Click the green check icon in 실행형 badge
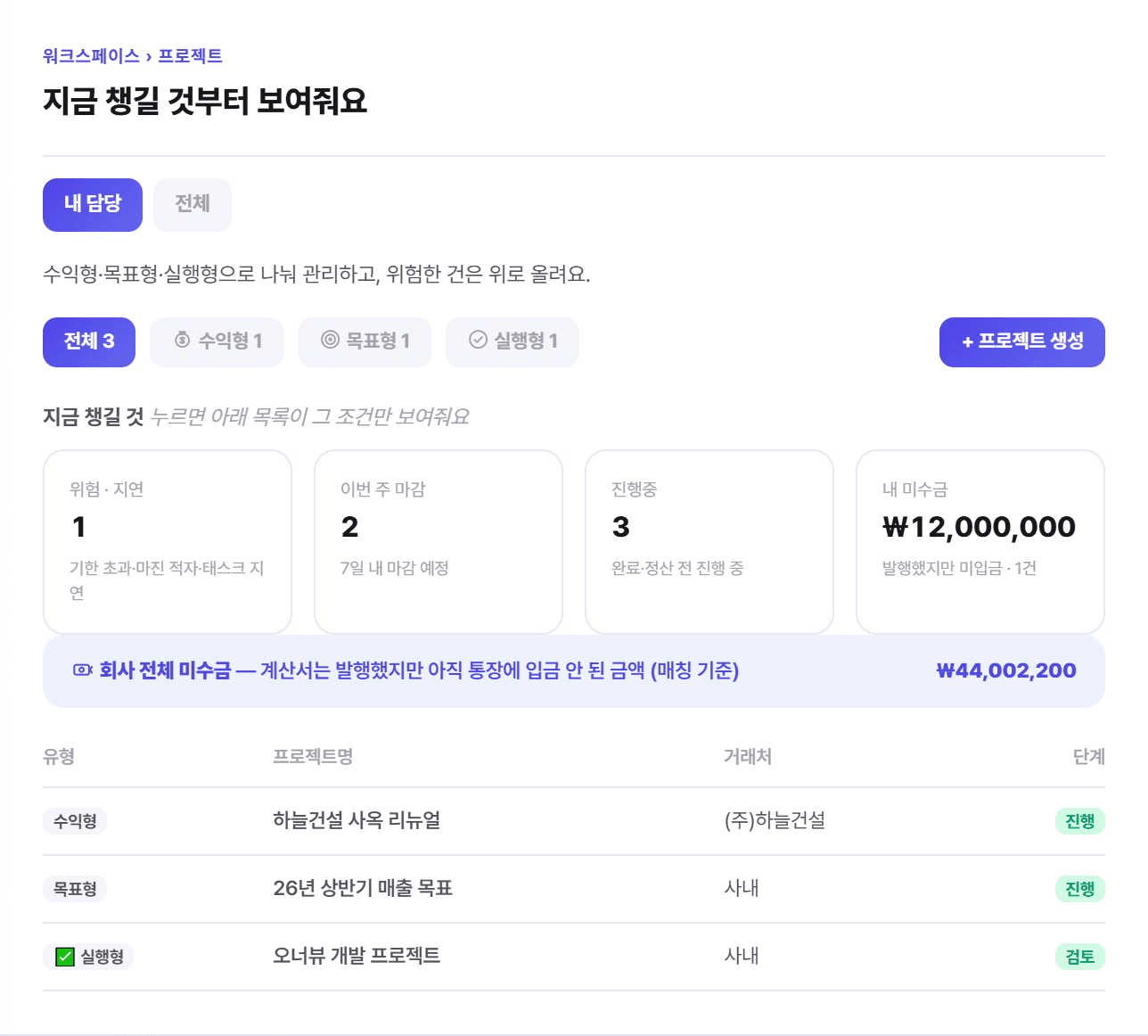This screenshot has width=1148, height=1036. (65, 957)
